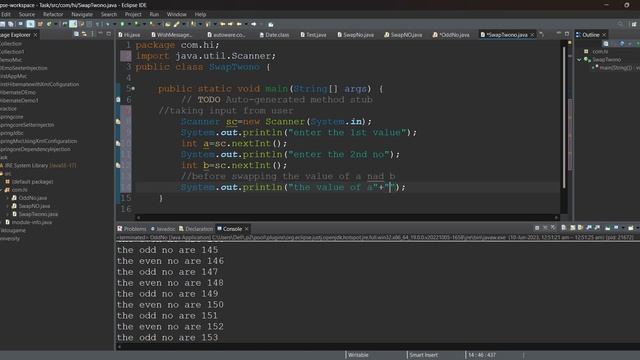Screen dimensions: 640x360
Task: Toggle Scroll Lock in the Console toolbar
Action: click(573, 228)
